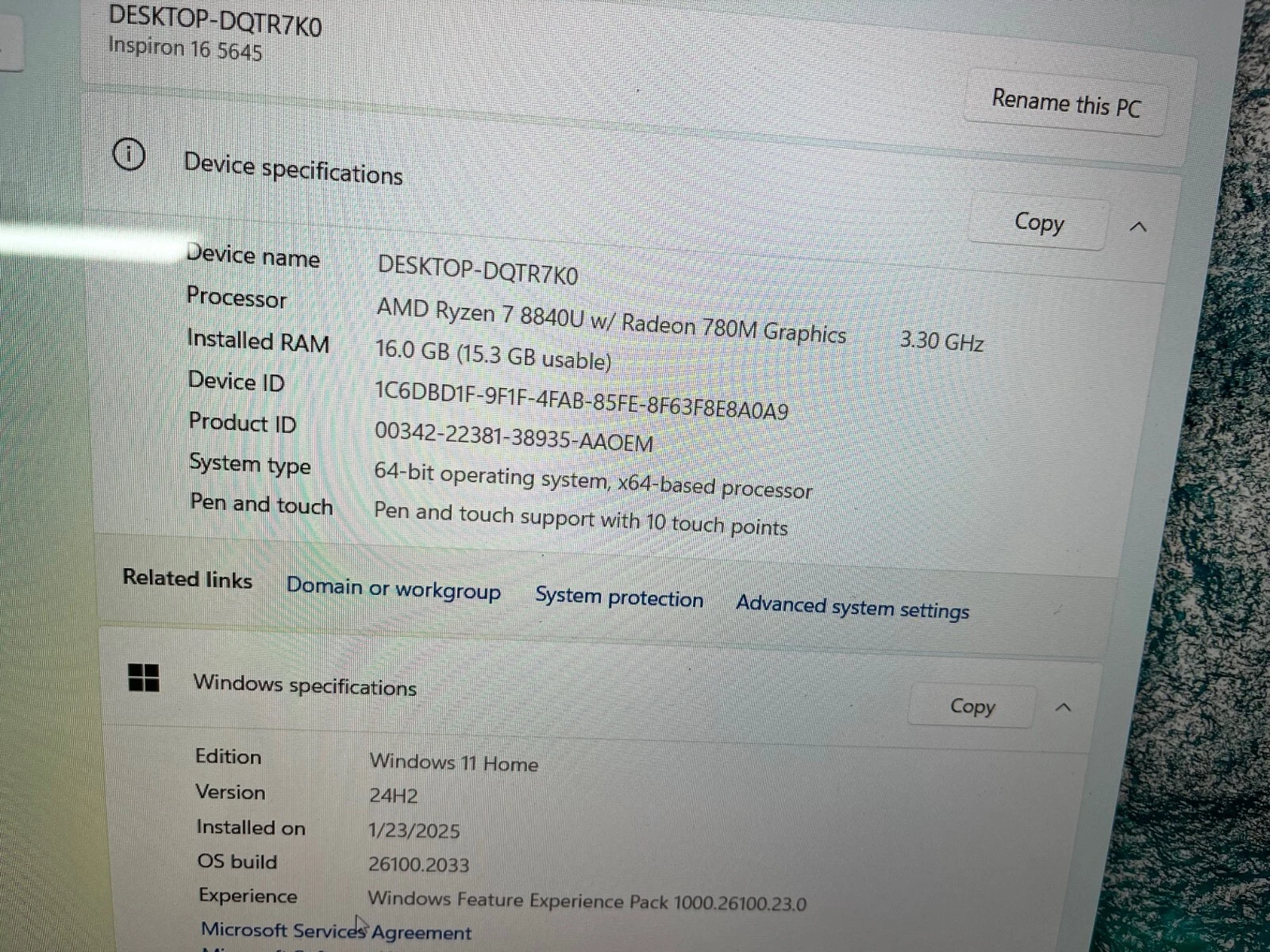Select the Device name value DESKTOP-DQTR7K0
1270x952 pixels.
pyautogui.click(x=477, y=270)
